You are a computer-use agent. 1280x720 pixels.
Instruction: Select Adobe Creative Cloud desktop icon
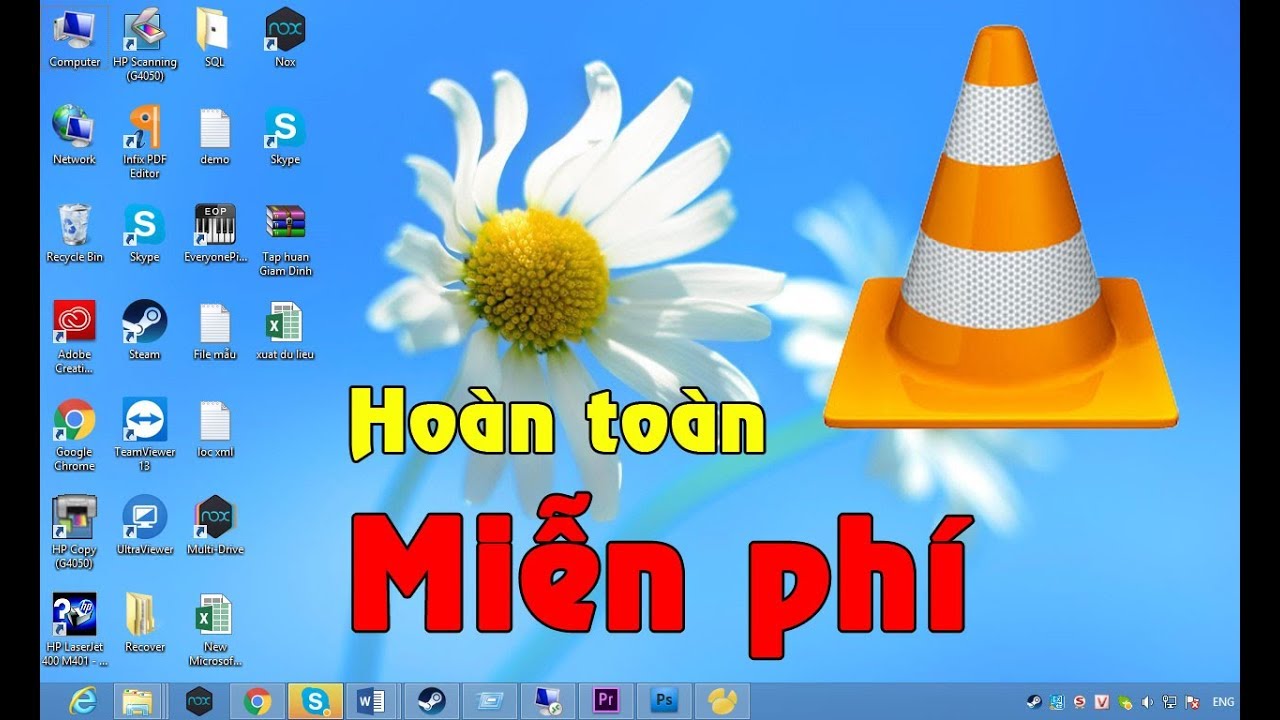(x=75, y=338)
